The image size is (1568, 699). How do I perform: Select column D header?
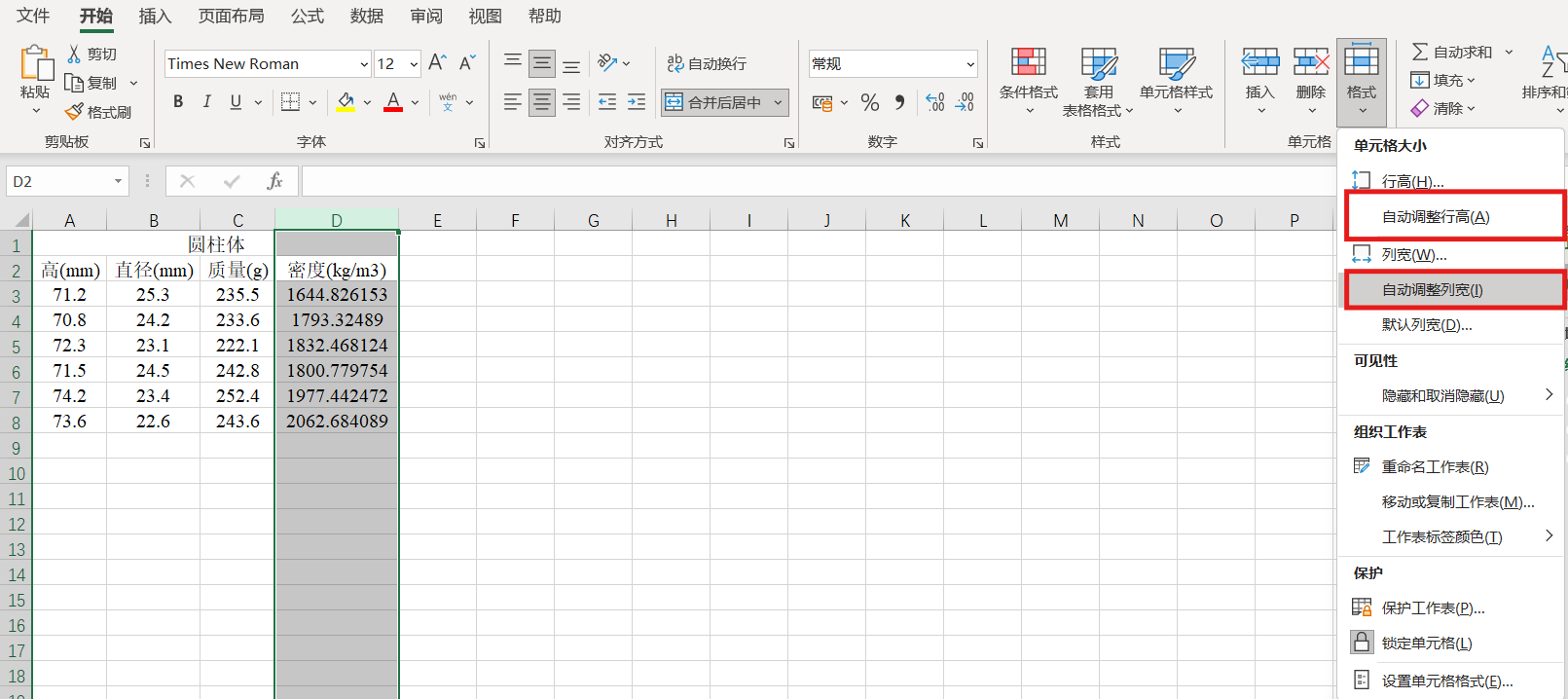click(337, 220)
